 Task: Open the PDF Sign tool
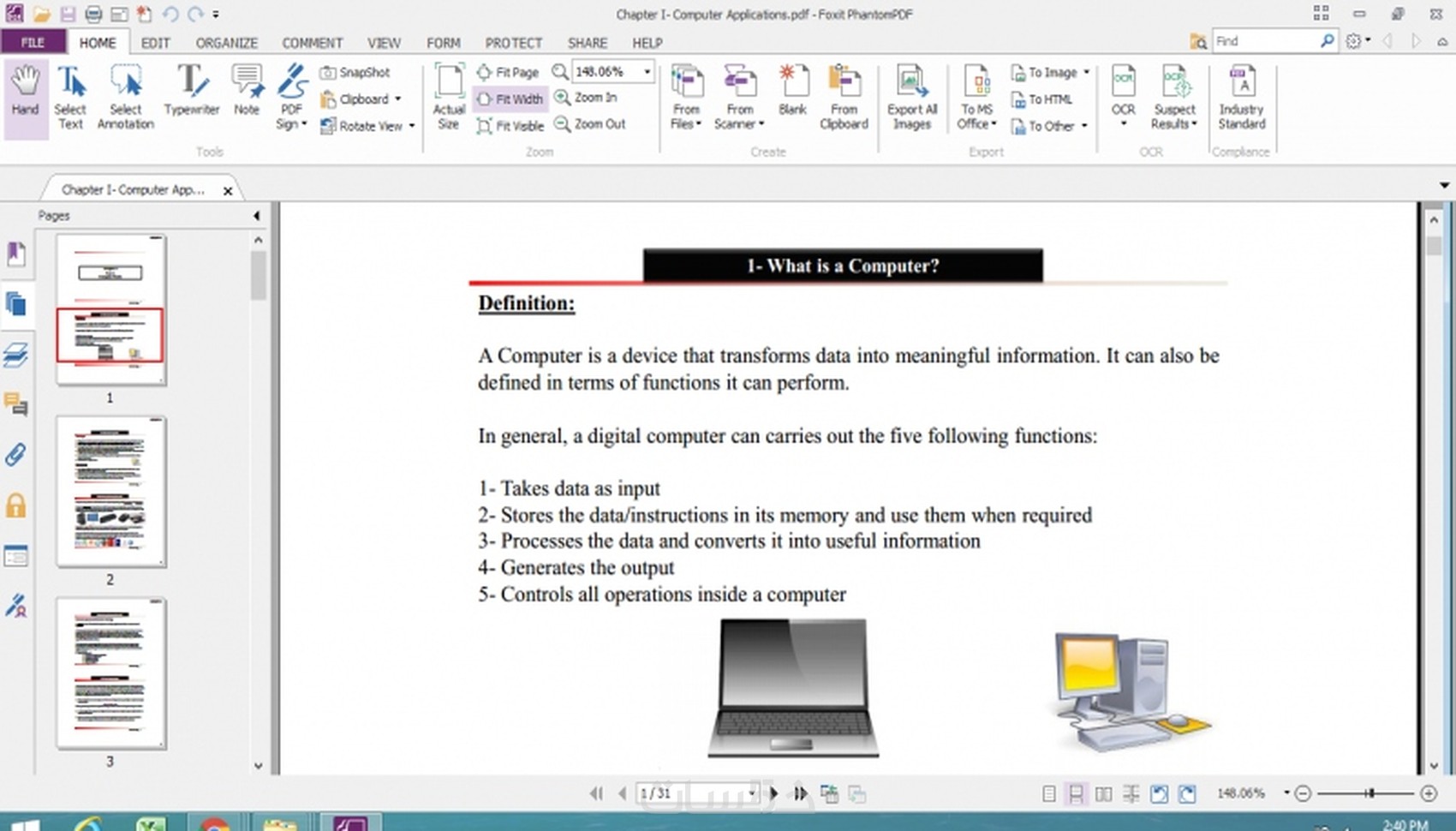[291, 97]
